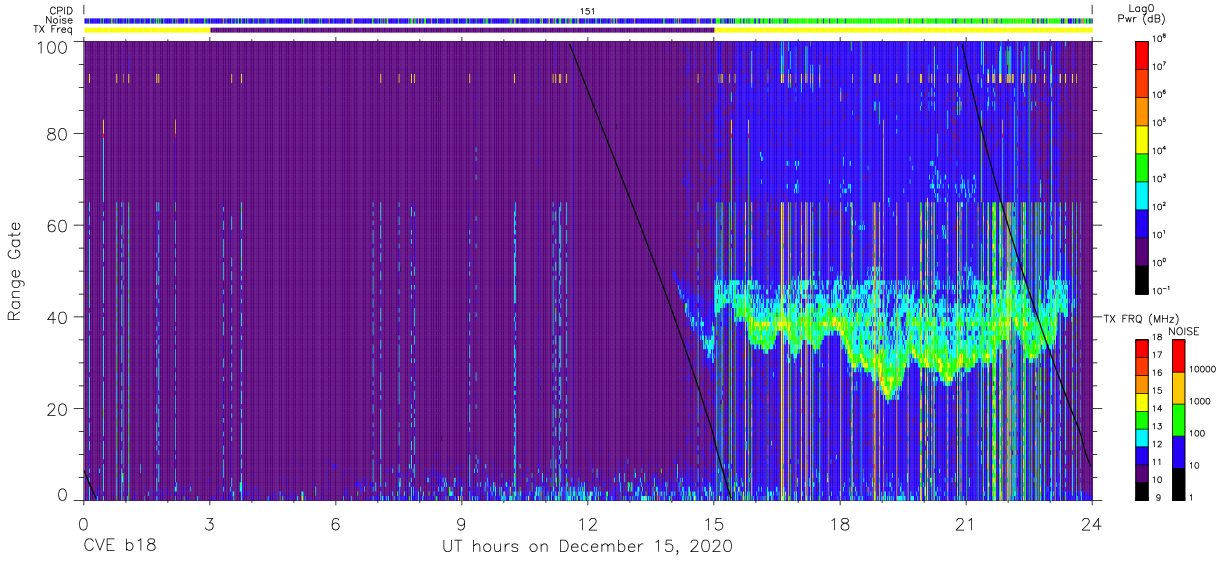
Task: Select blue 10–100 NOISE colorbar segment
Action: coord(1177,452)
